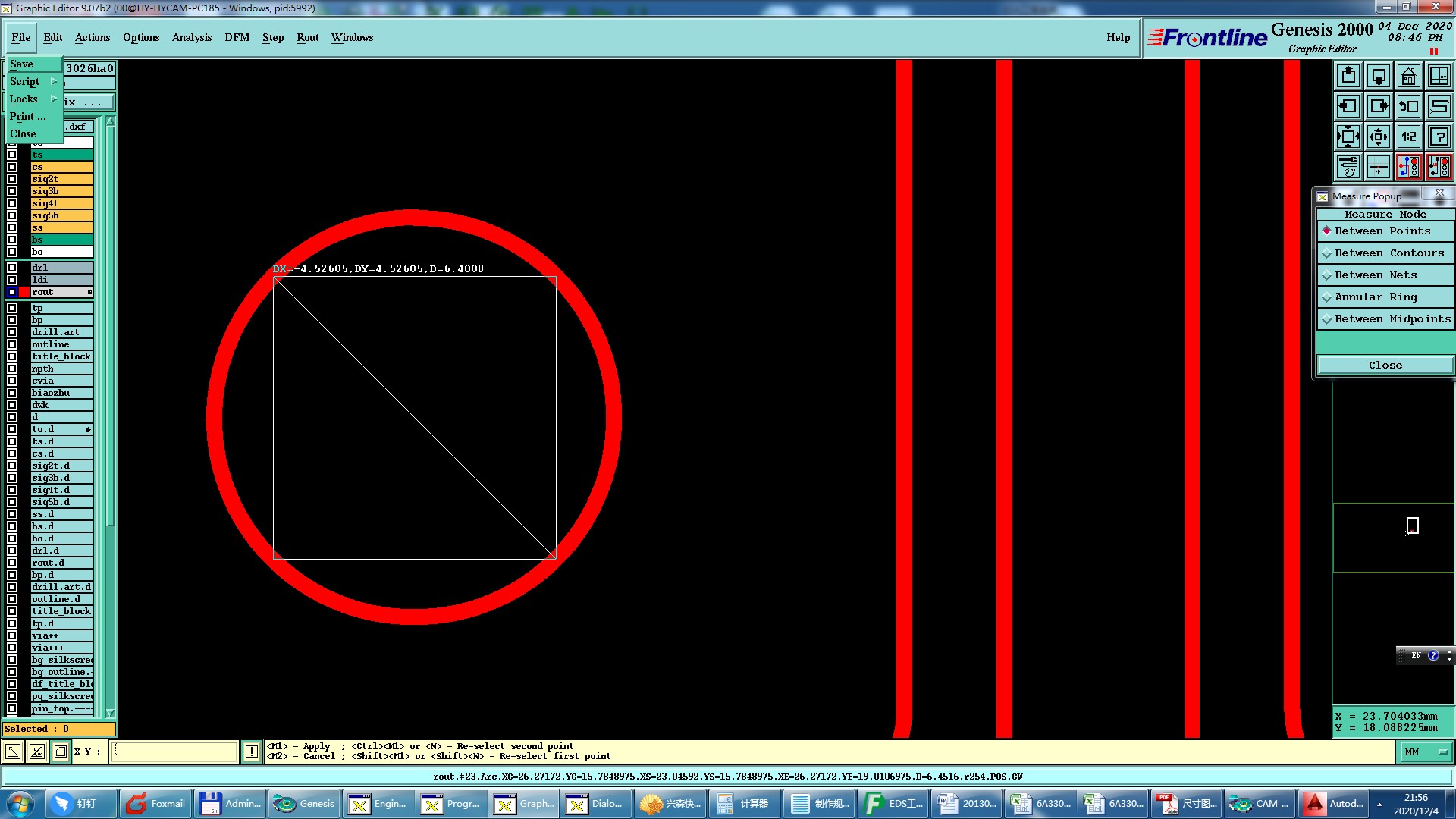
Task: Click the exclamation mark icon
Action: (x=252, y=752)
